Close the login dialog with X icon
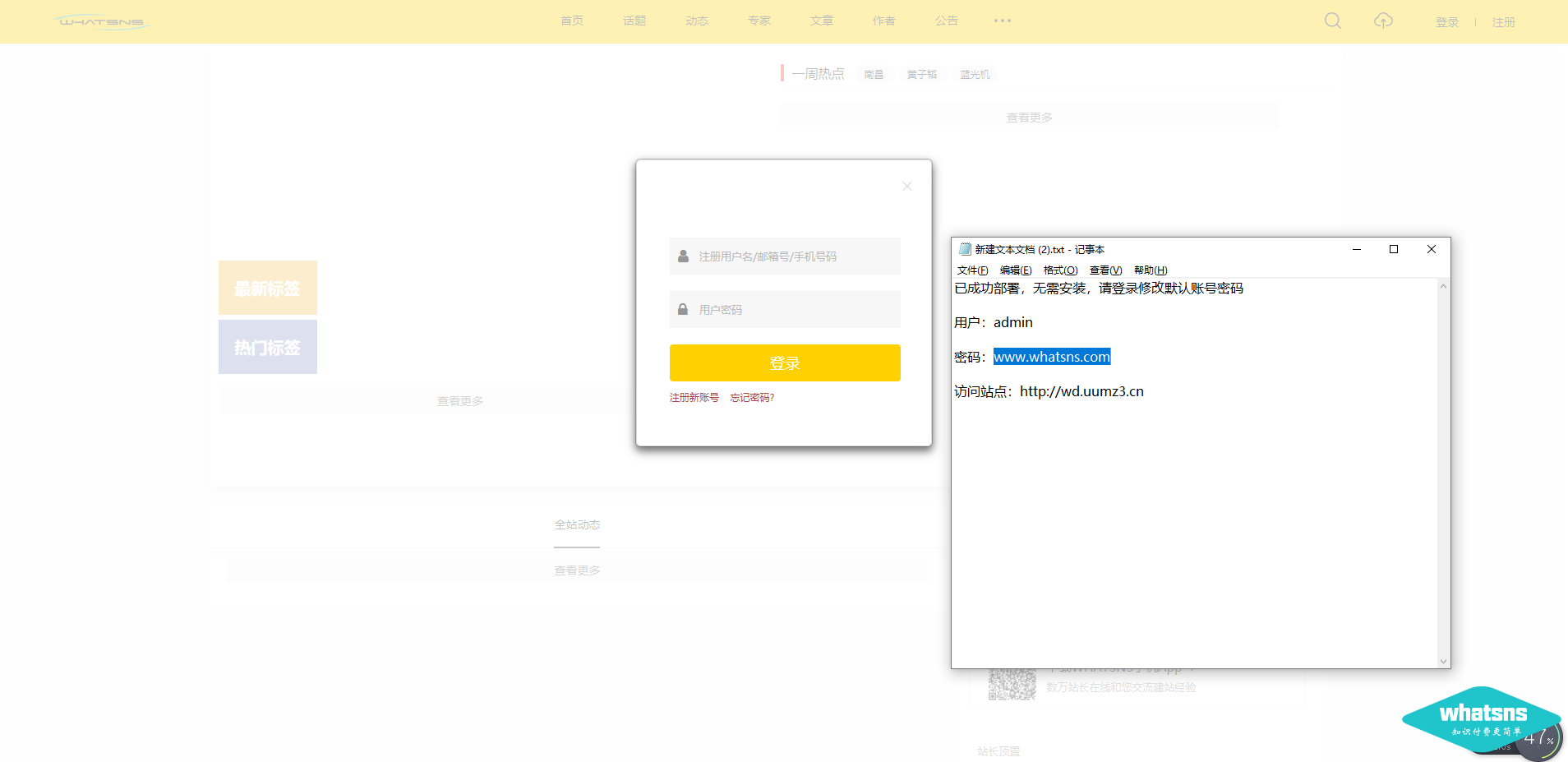Screen dimensions: 1568x762 coord(907,187)
